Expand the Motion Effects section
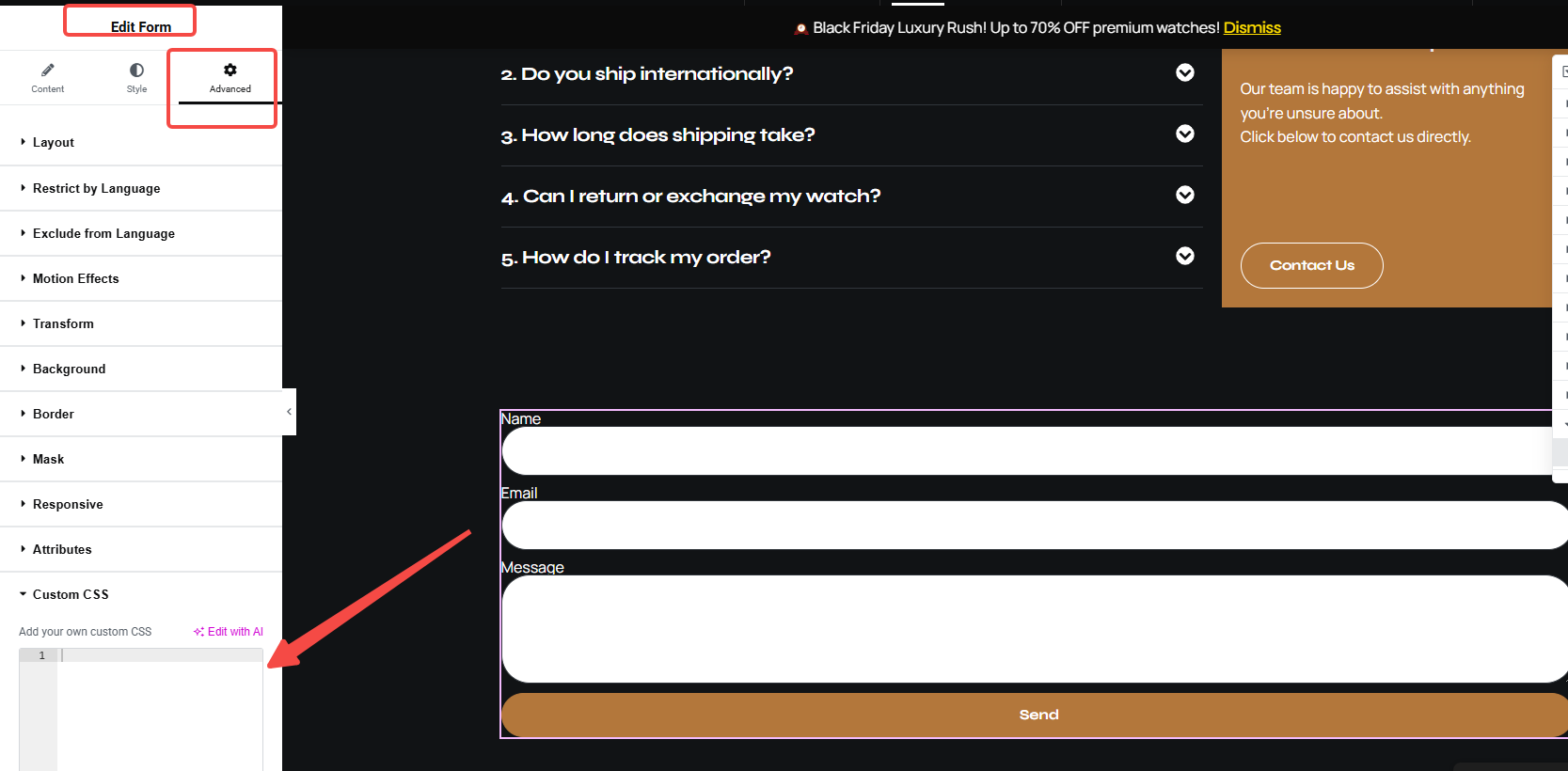The height and width of the screenshot is (771, 1568). [x=75, y=279]
